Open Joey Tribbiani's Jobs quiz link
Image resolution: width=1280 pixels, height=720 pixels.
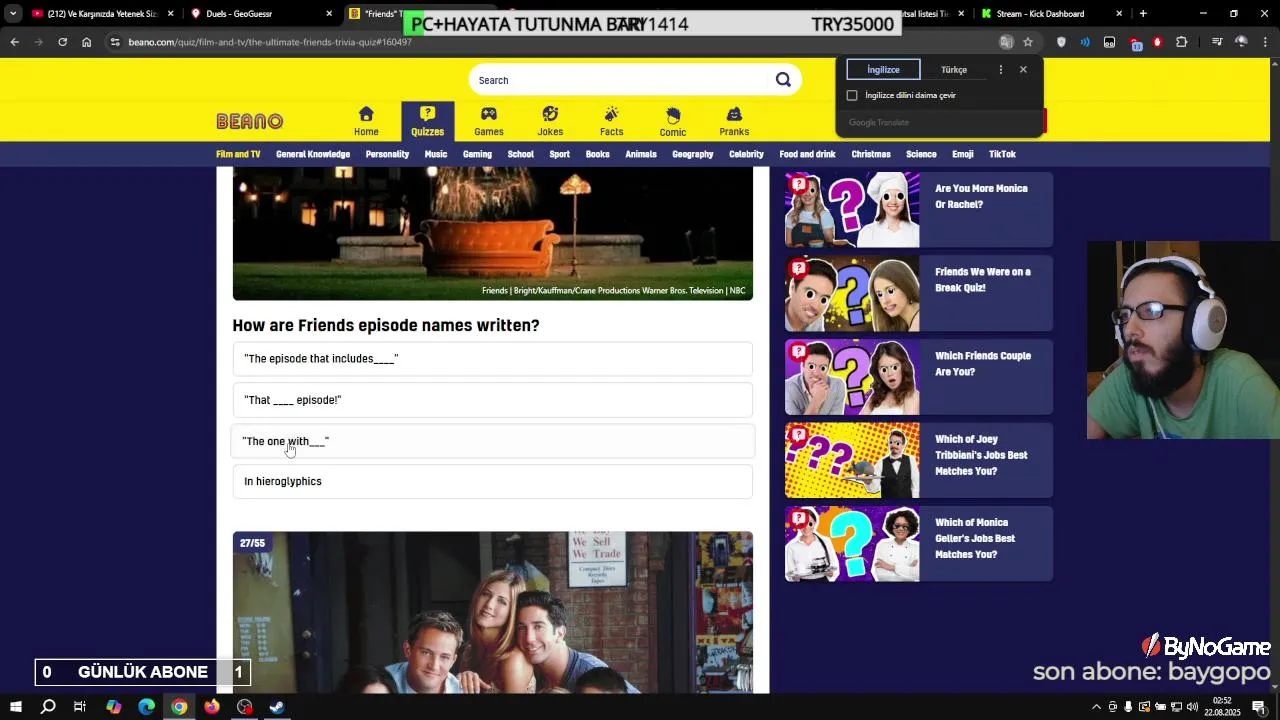919,460
